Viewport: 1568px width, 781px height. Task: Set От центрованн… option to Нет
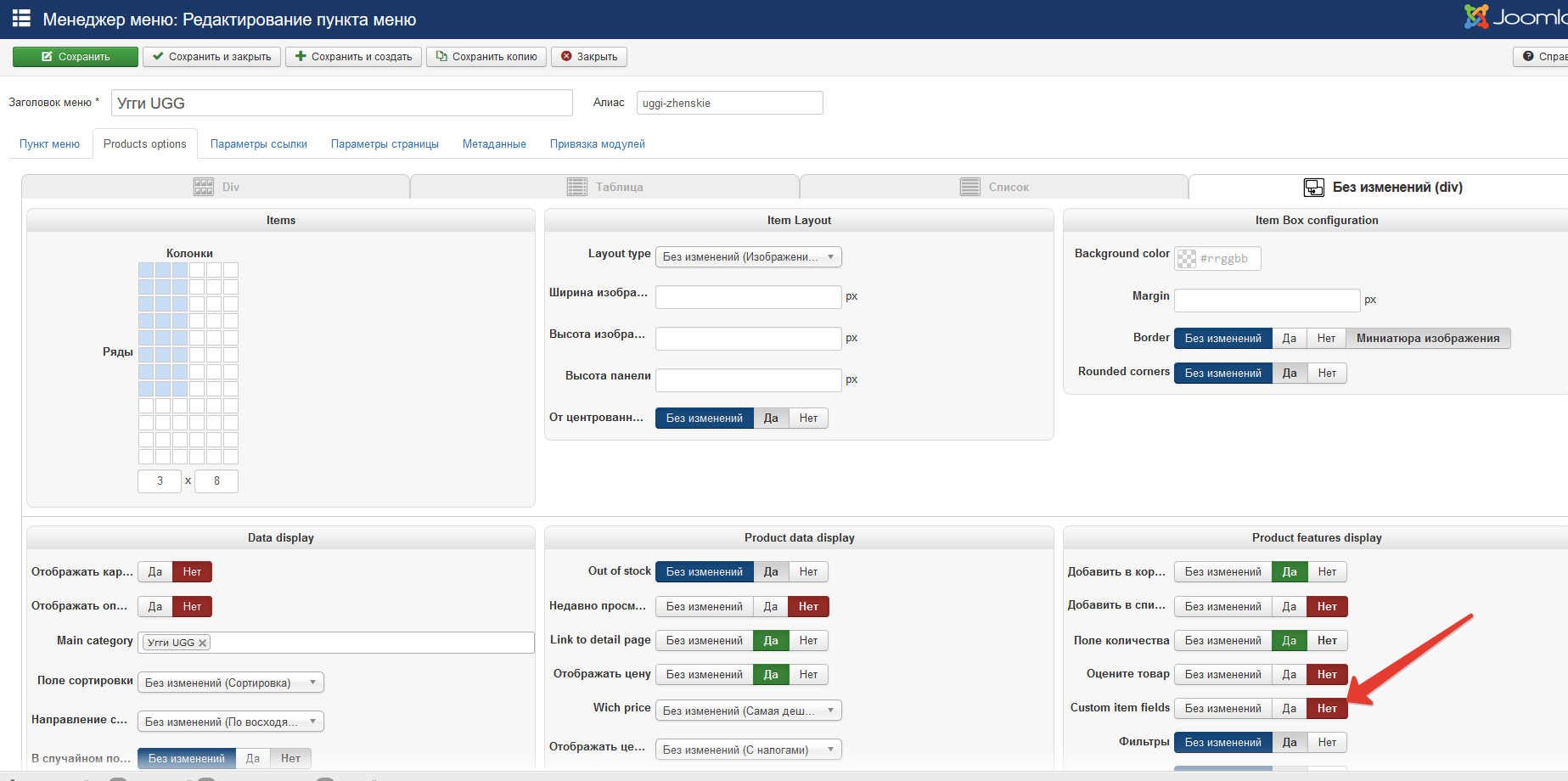pos(809,419)
